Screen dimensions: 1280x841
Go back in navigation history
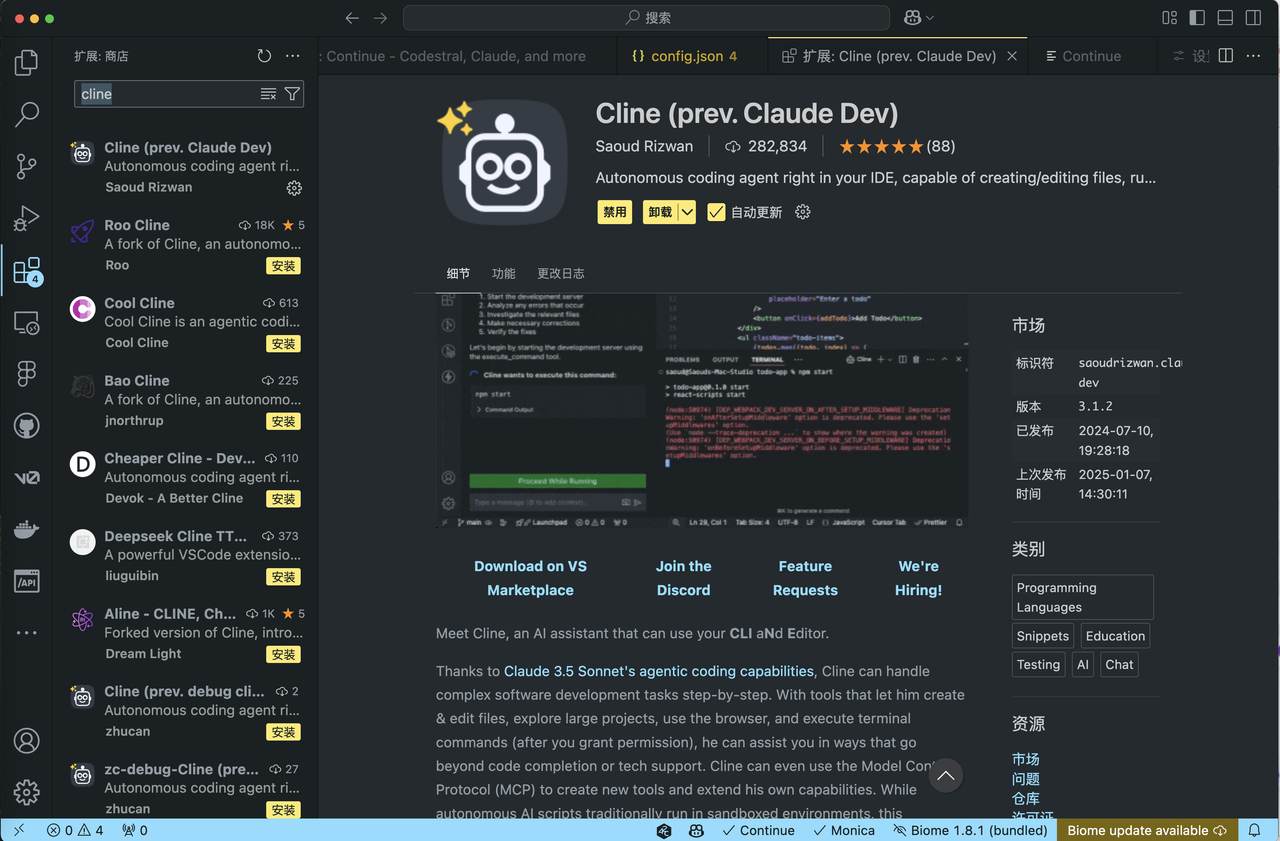tap(351, 18)
